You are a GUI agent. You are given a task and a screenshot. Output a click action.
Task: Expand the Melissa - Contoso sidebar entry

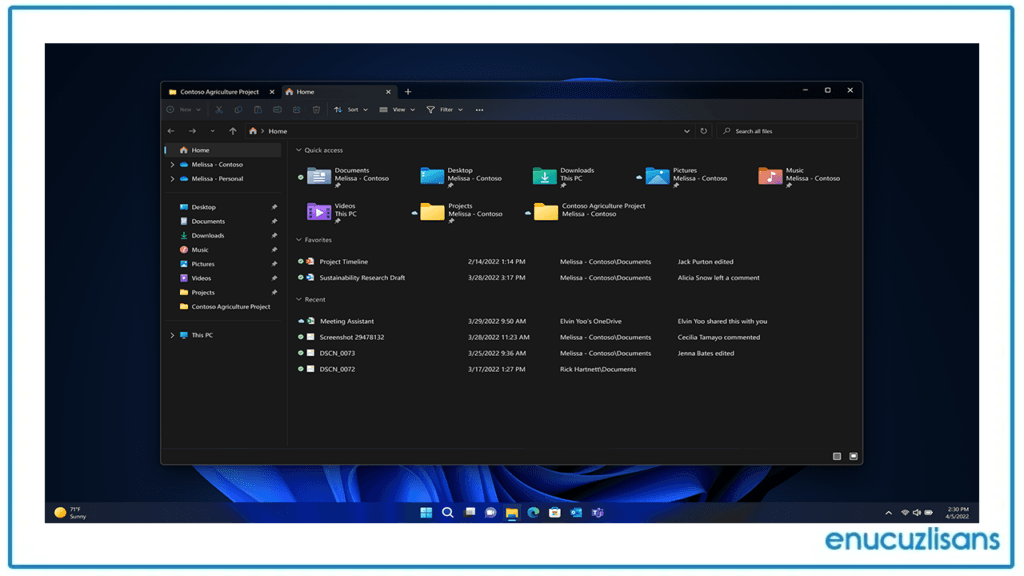coord(171,164)
